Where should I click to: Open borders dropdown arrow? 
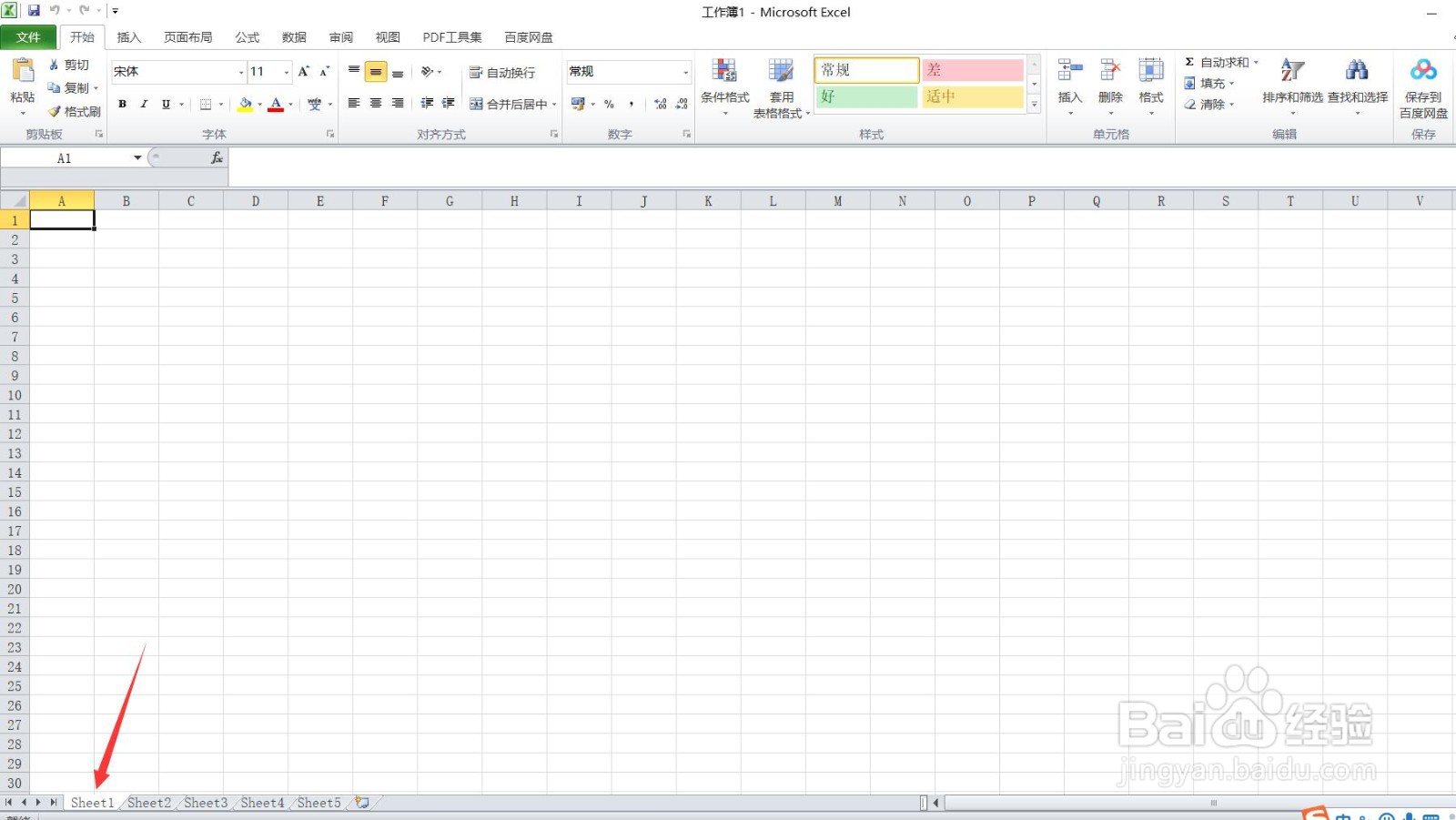coord(221,104)
